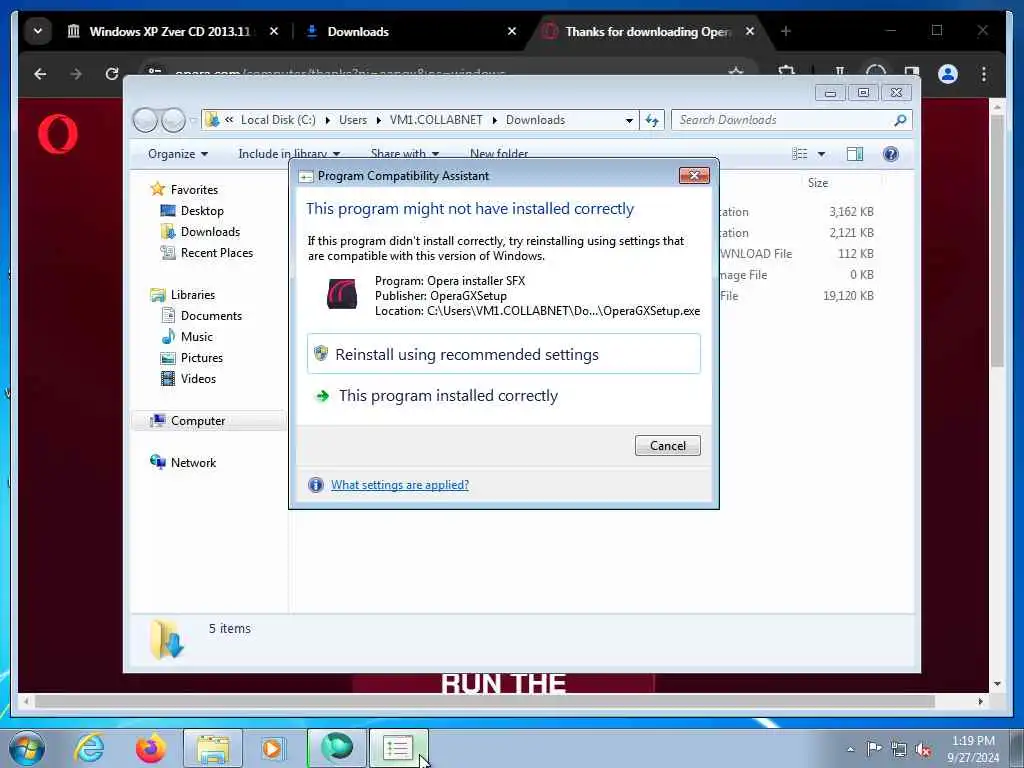This screenshot has height=768, width=1024.
Task: Click Reinstall using recommended settings
Action: tap(504, 354)
